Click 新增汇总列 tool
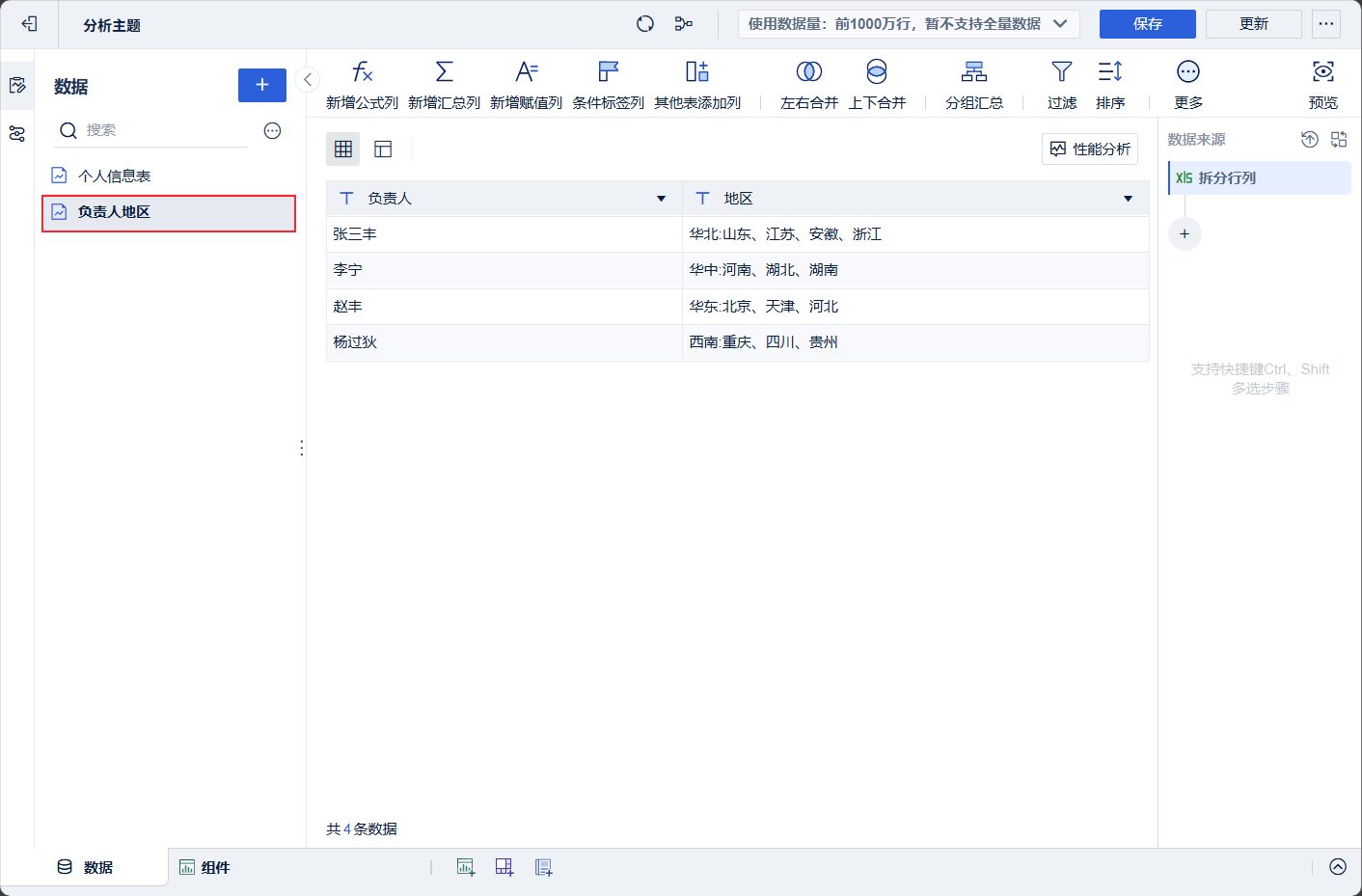The width and height of the screenshot is (1362, 896). click(x=444, y=85)
